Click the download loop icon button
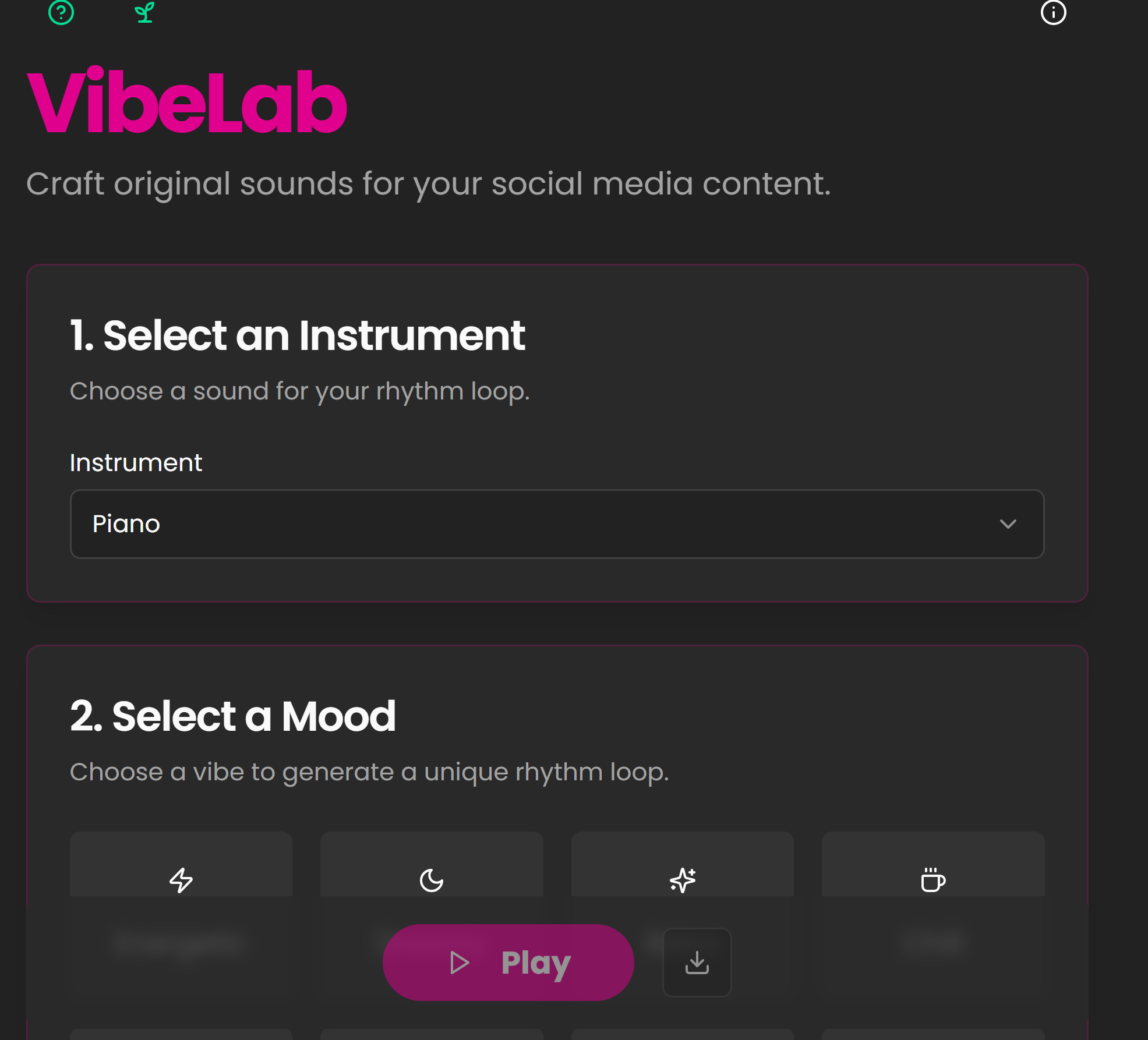Screen dimensions: 1148x1040 tap(697, 963)
